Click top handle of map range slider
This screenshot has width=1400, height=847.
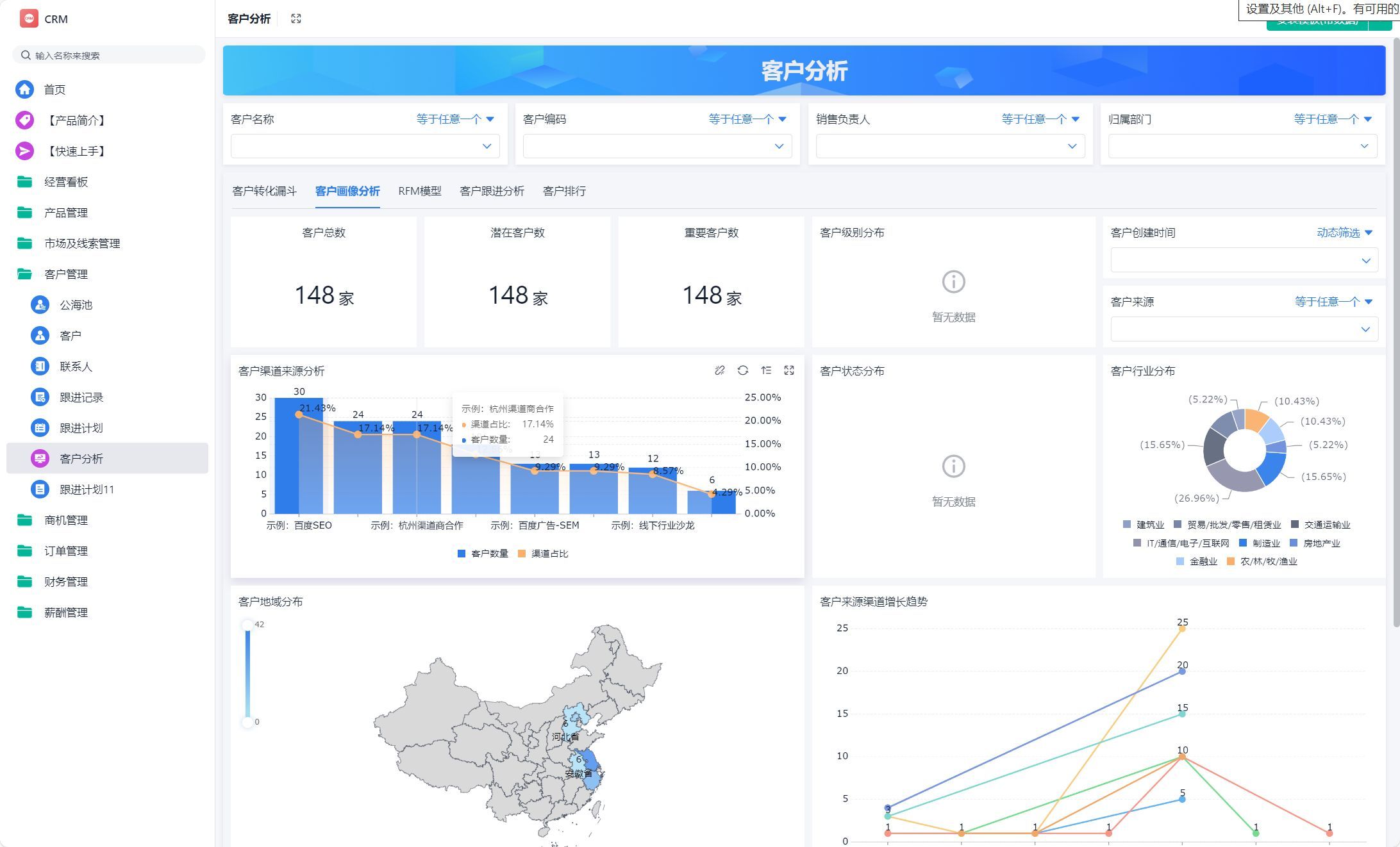pos(247,625)
